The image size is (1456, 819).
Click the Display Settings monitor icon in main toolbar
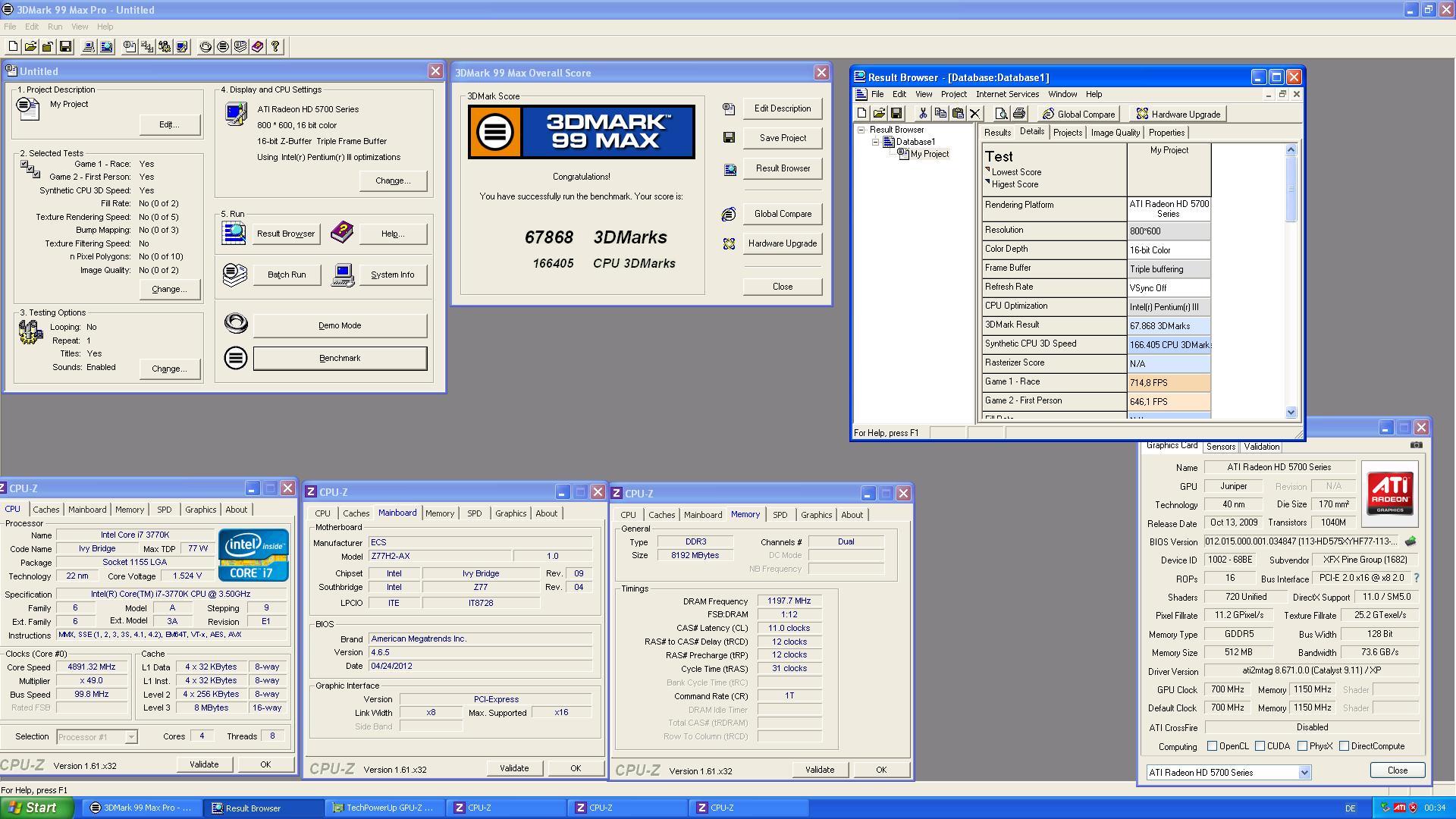[182, 46]
